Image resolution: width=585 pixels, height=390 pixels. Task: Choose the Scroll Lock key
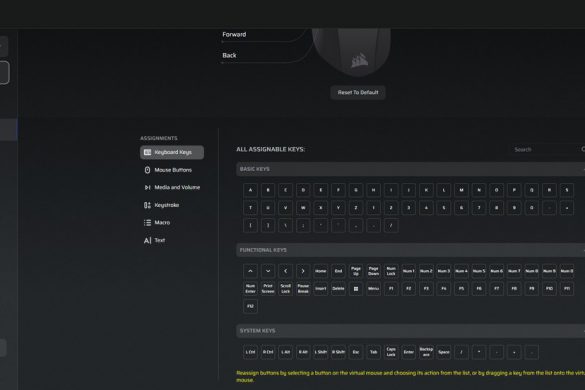pos(285,288)
